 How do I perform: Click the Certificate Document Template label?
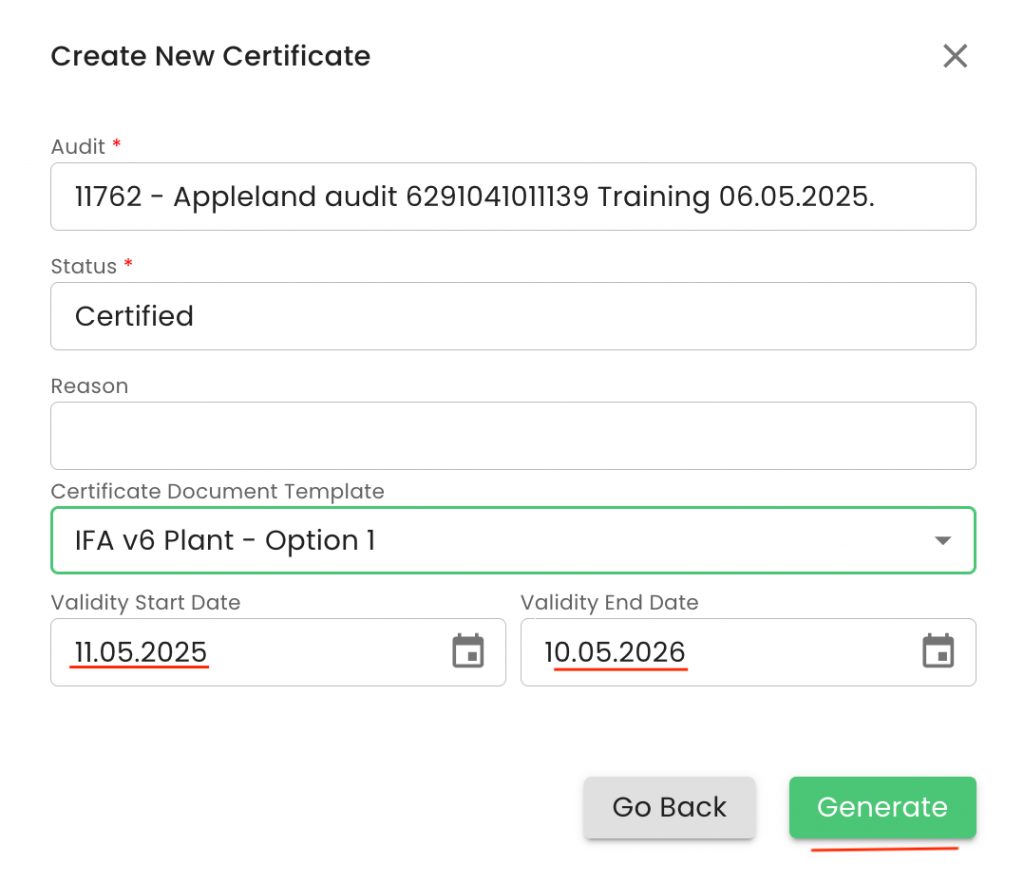coord(217,491)
